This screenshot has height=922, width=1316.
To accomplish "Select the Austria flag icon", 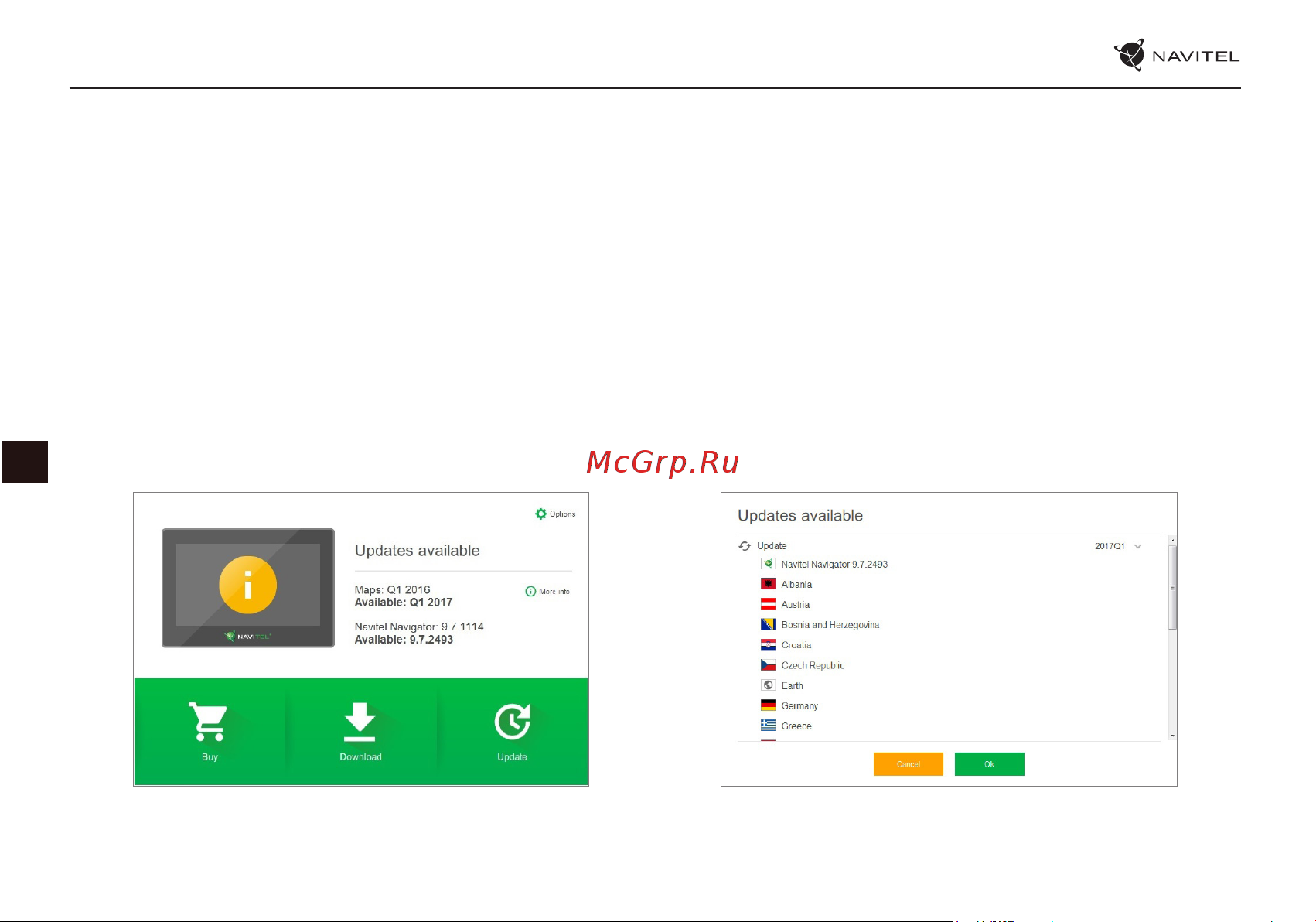I will coord(768,604).
